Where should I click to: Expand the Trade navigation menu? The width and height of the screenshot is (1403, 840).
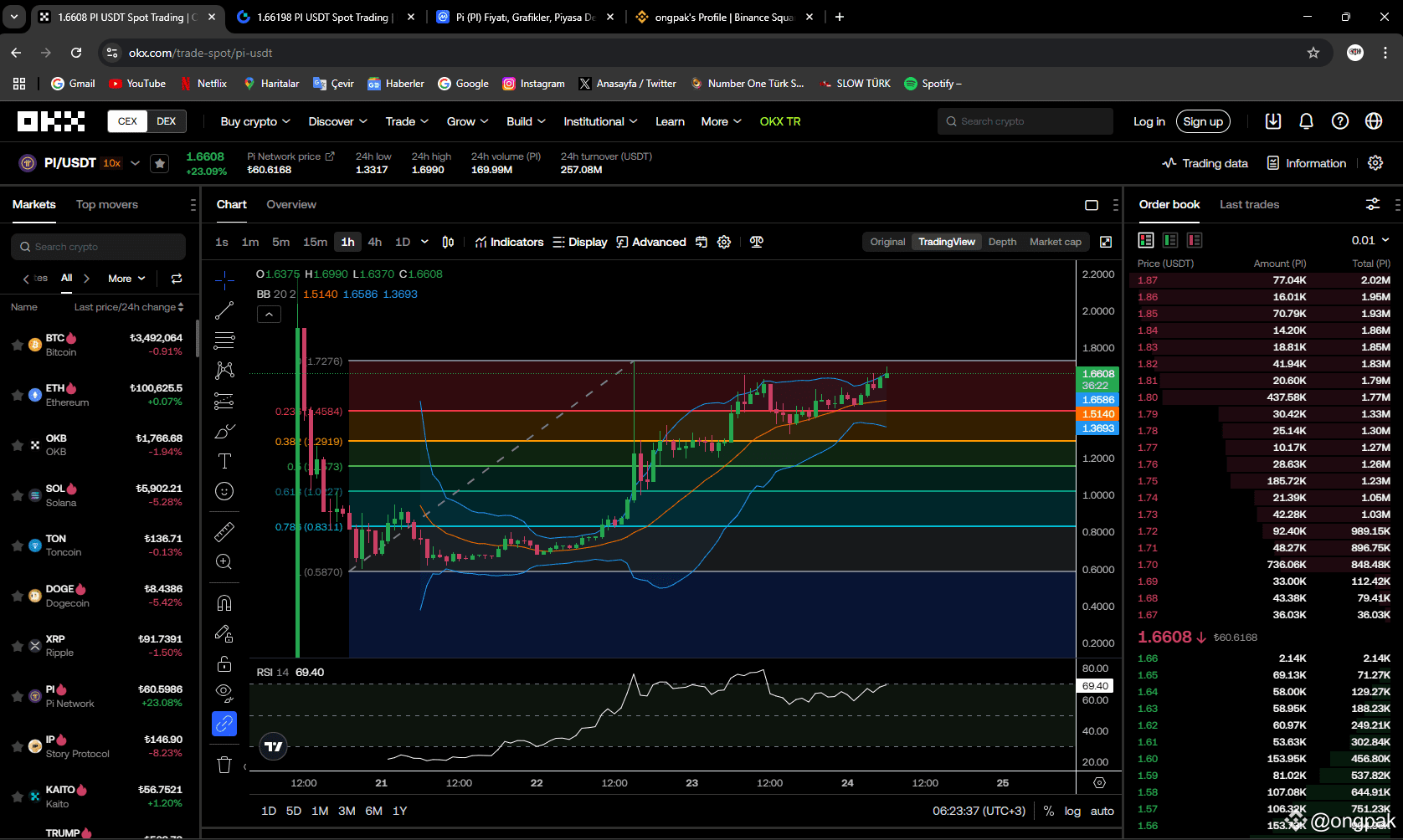click(x=407, y=121)
